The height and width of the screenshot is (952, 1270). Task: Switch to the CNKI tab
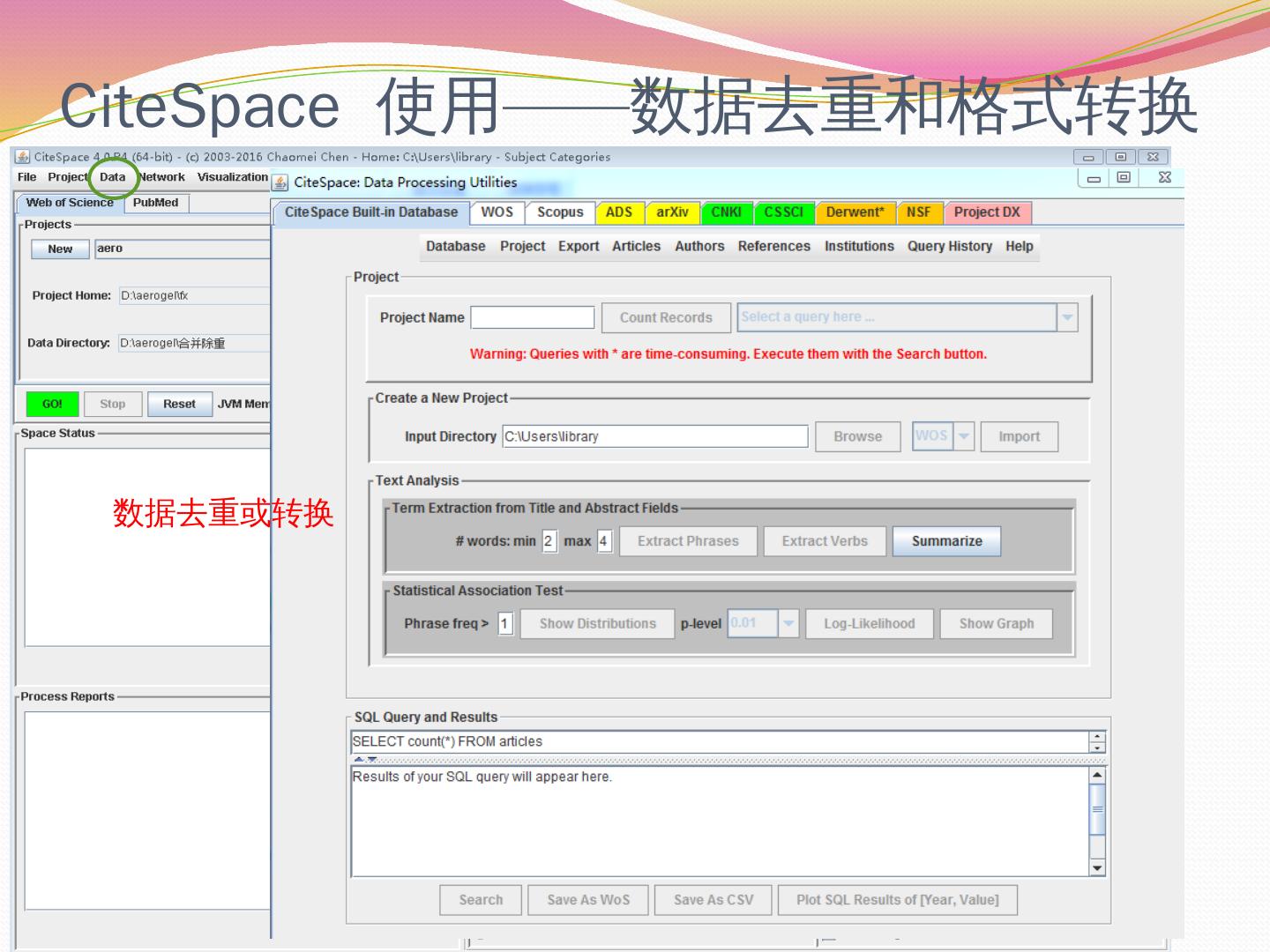tap(726, 212)
